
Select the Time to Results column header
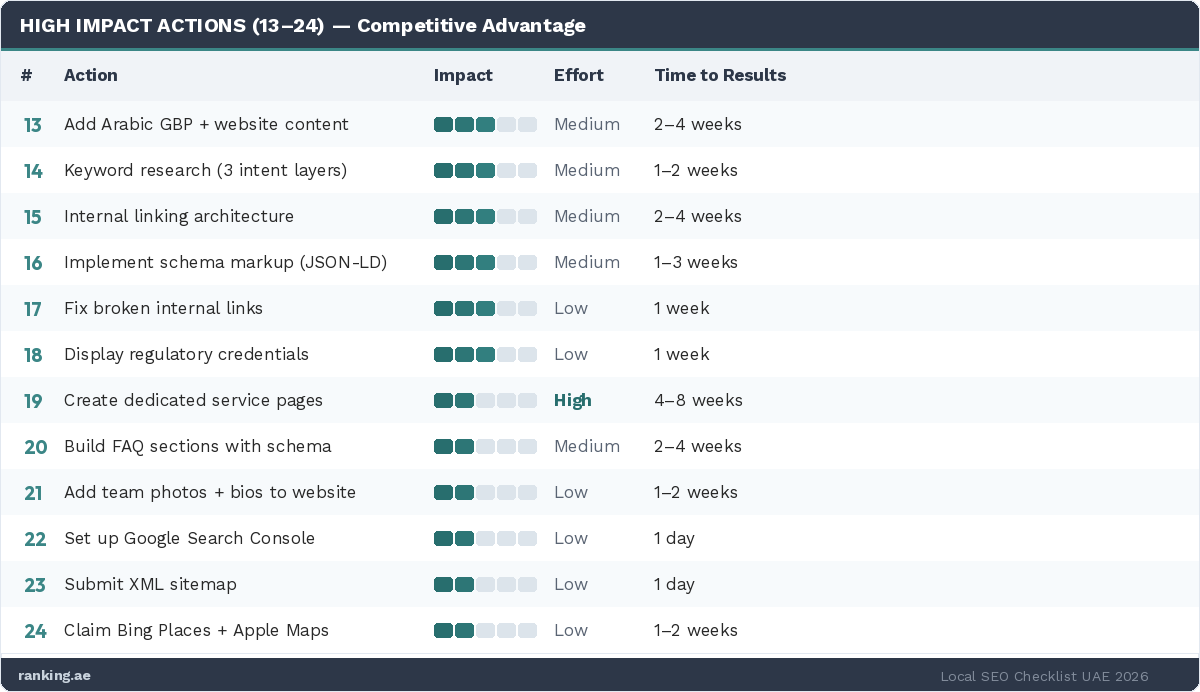(x=720, y=75)
